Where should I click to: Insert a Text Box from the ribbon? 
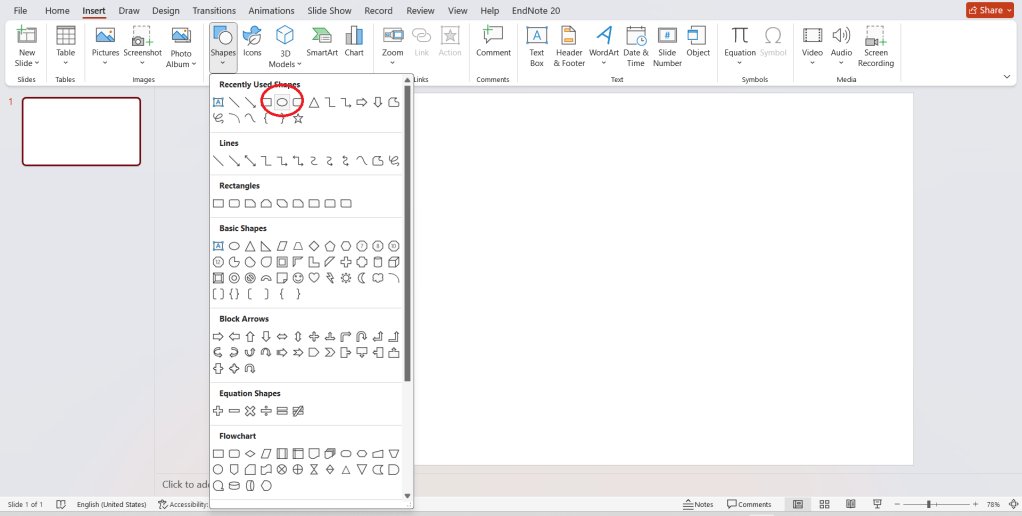tap(537, 45)
